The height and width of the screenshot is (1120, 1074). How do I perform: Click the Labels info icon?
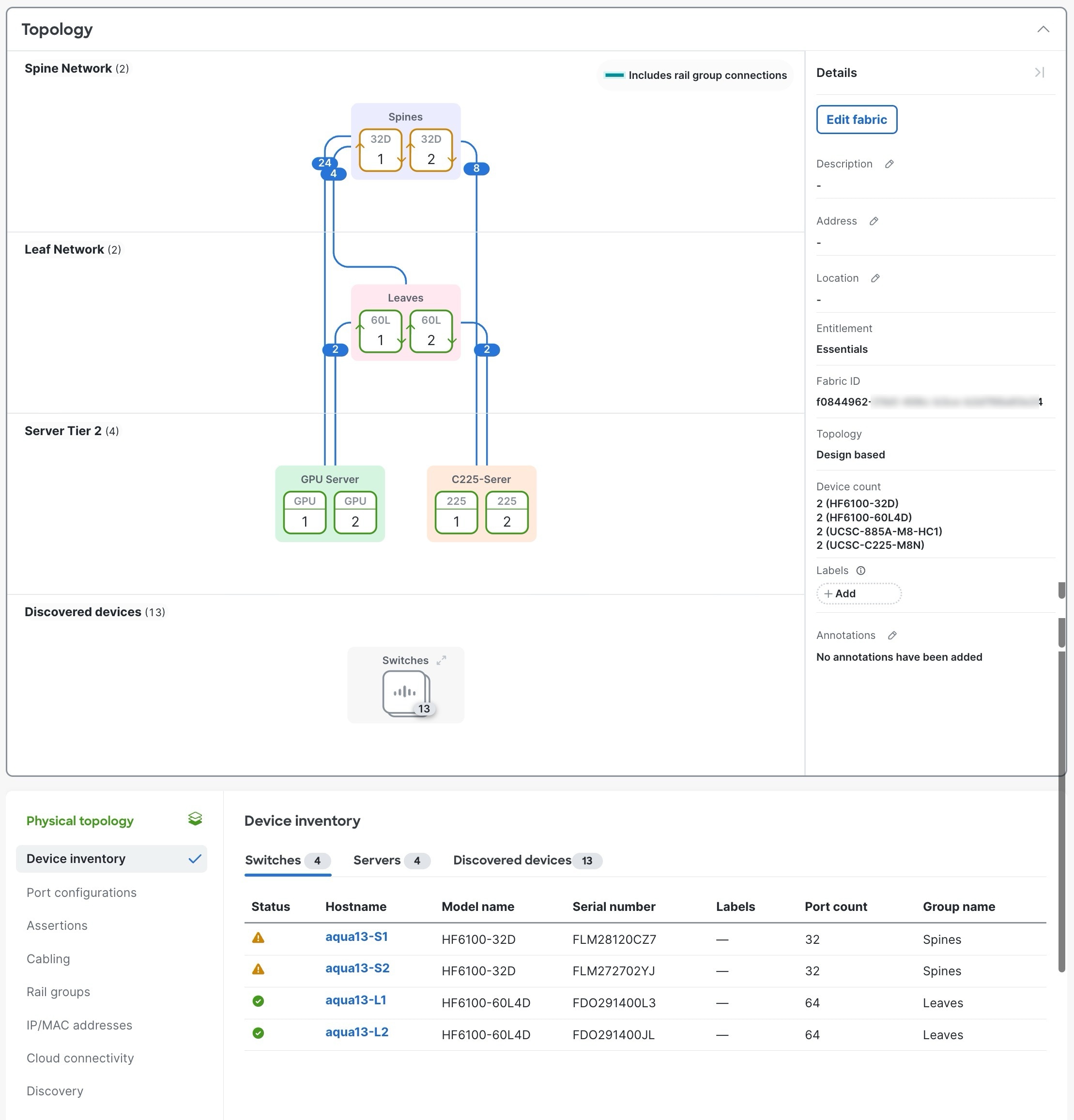[x=860, y=570]
